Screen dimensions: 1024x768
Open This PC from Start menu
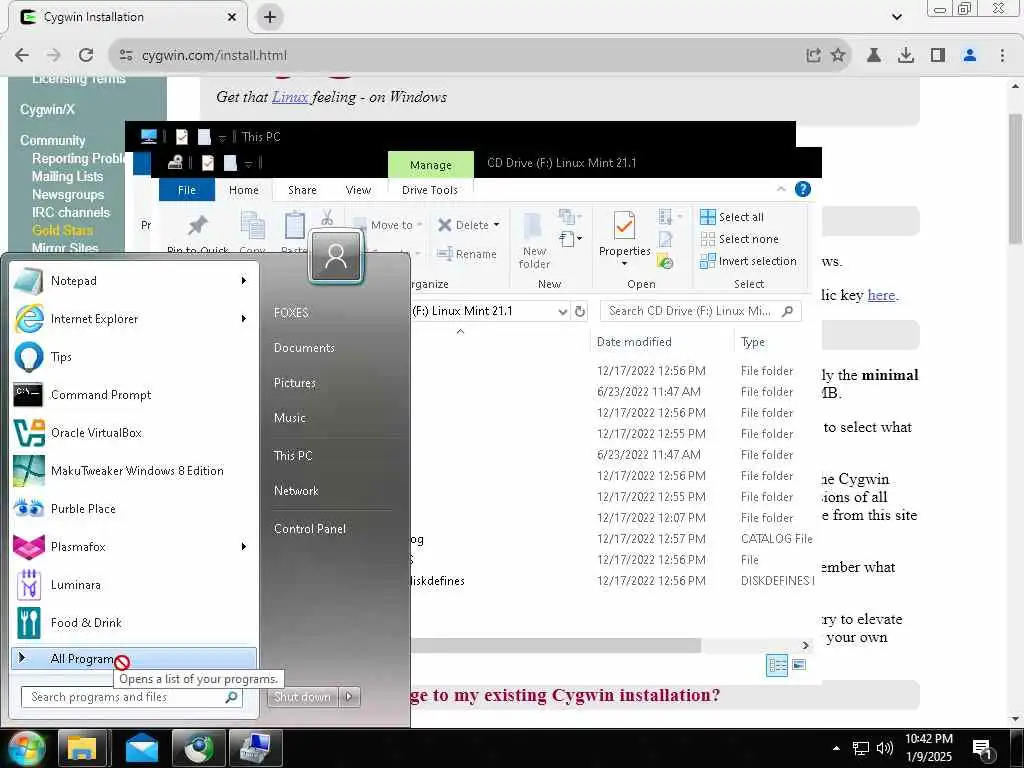pos(293,456)
